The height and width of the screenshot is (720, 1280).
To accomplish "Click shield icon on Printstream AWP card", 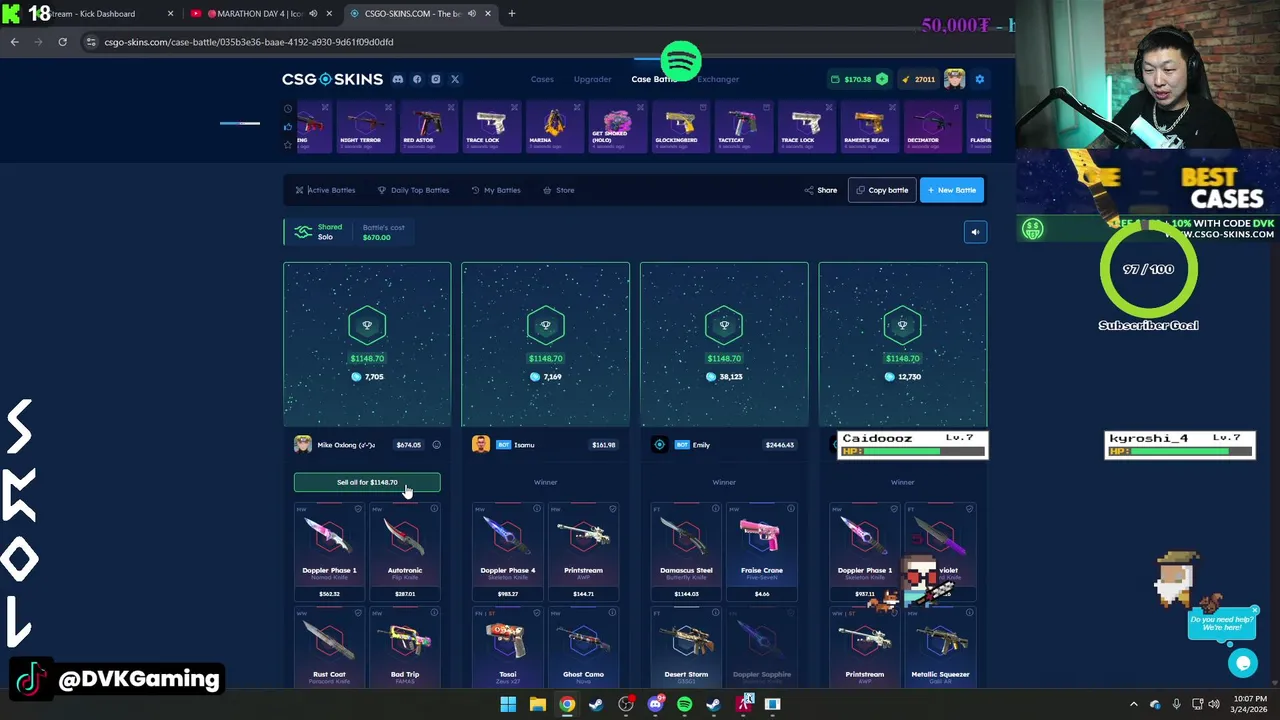I will click(x=612, y=509).
